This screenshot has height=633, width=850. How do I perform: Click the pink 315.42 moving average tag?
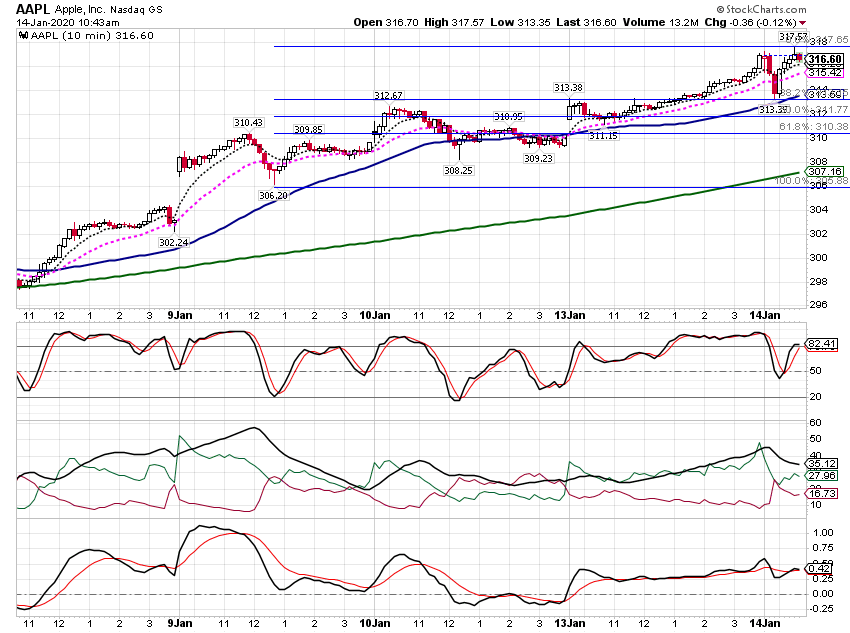825,73
